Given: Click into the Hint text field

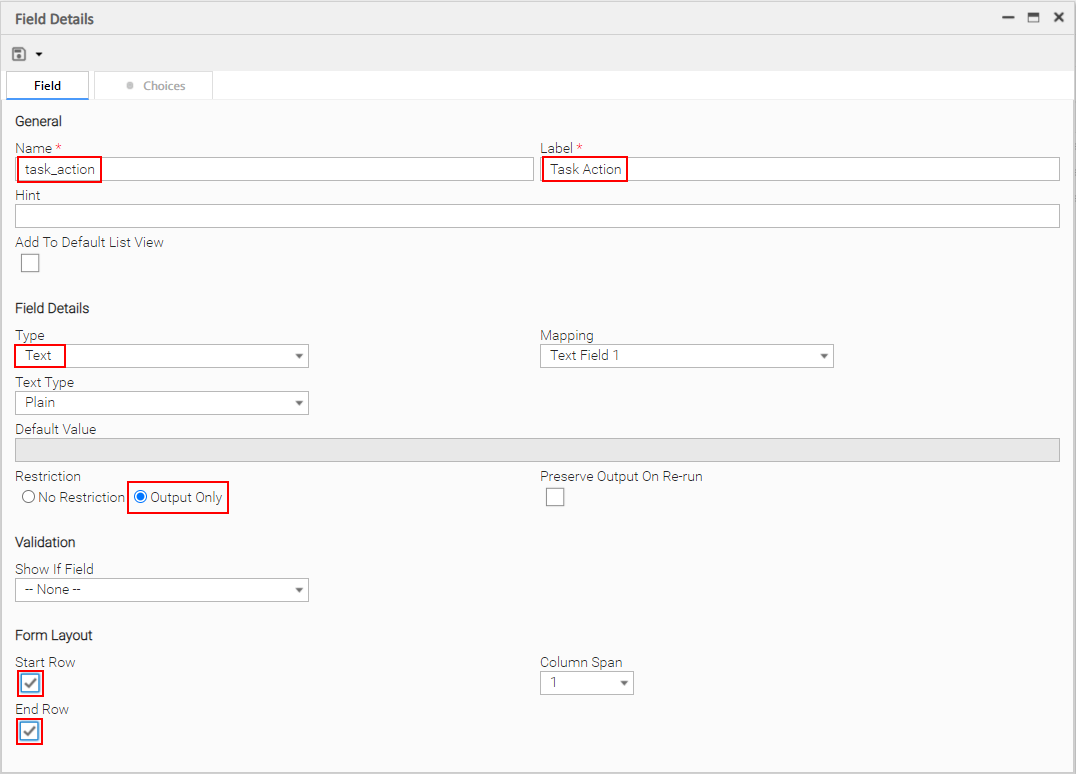Looking at the screenshot, I should click(537, 216).
